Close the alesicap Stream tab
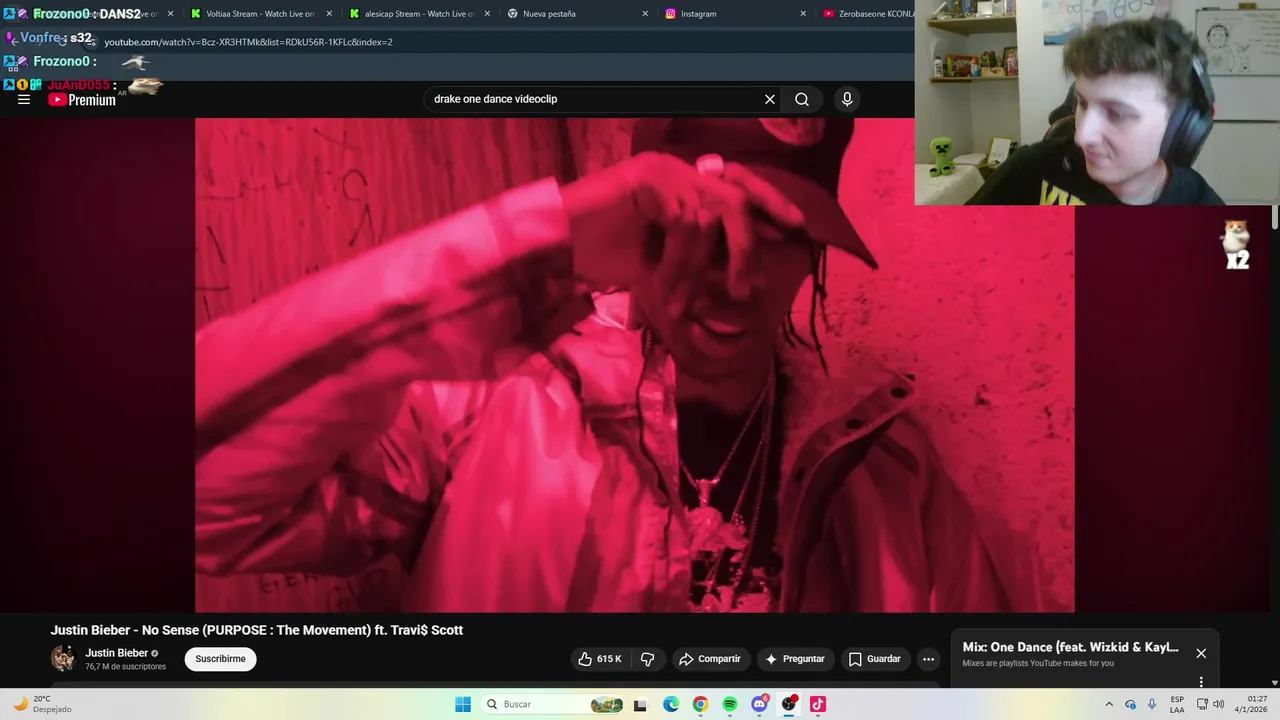Image resolution: width=1280 pixels, height=720 pixels. (x=487, y=14)
